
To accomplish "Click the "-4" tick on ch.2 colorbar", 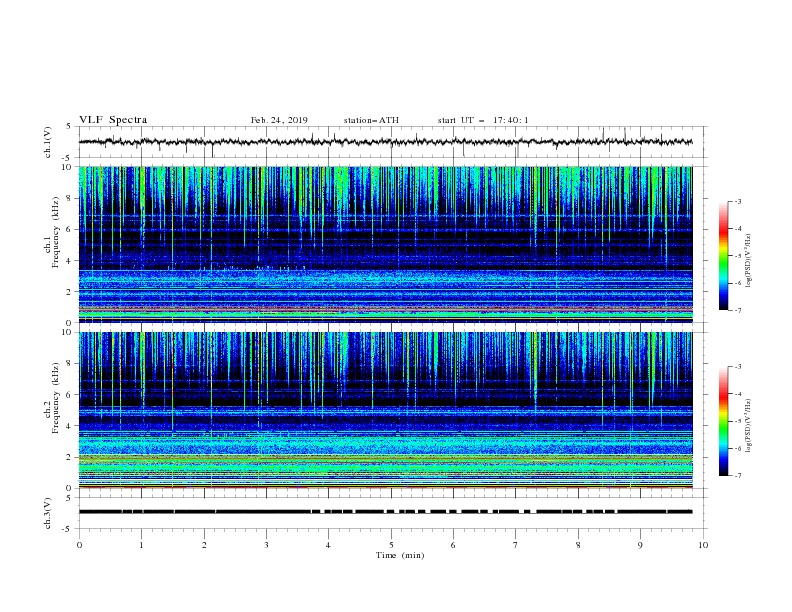I will 737,394.
